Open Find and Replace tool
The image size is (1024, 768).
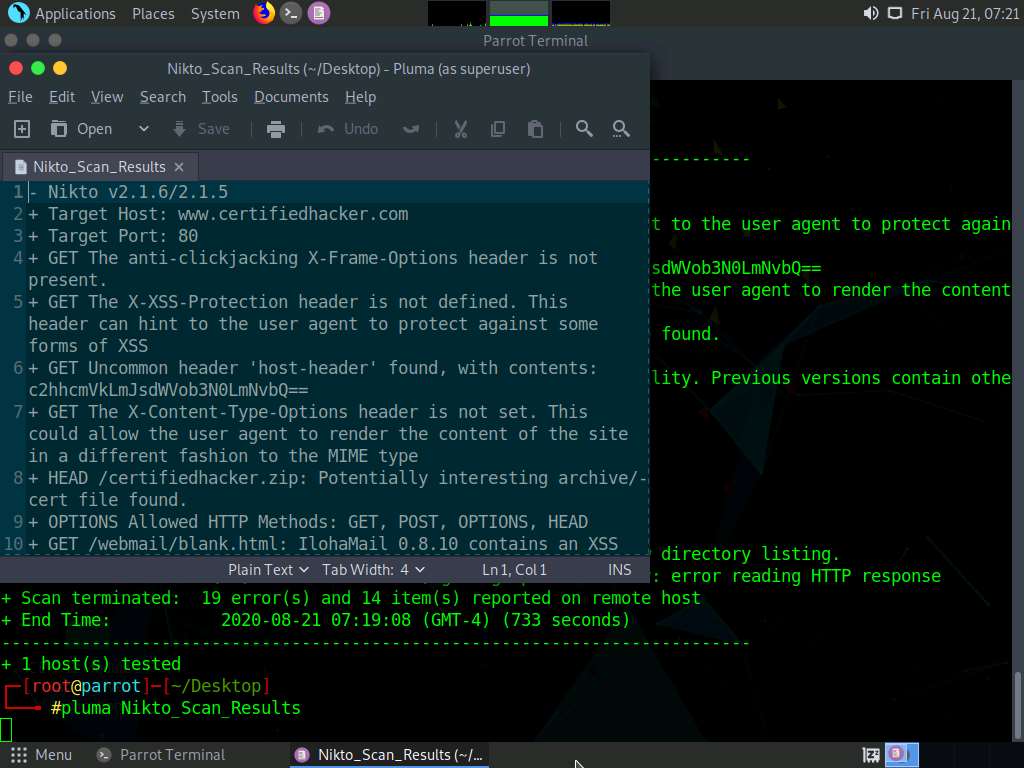point(621,129)
